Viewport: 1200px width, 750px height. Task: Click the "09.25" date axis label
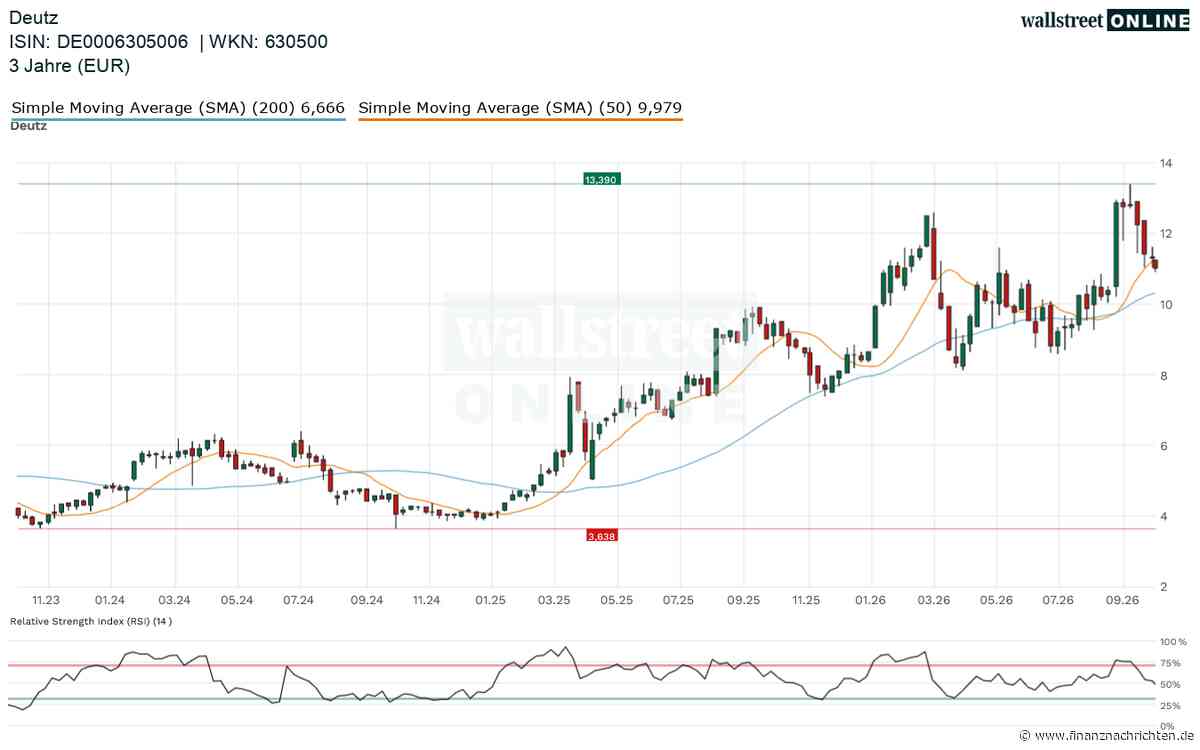(743, 600)
